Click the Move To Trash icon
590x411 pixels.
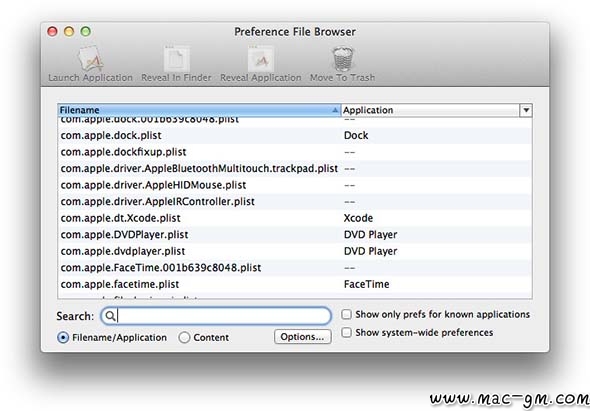[x=342, y=58]
